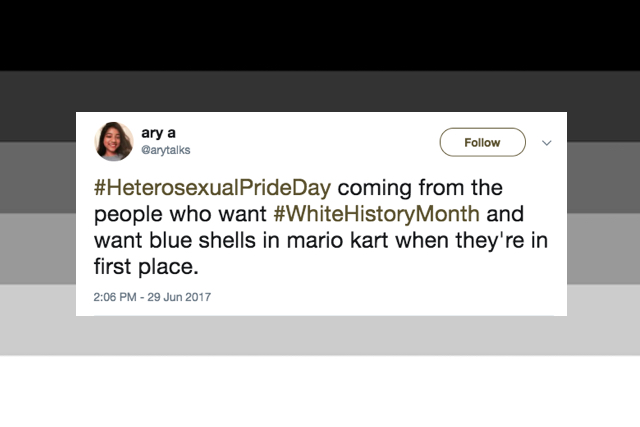Click the ary a profile avatar
The height and width of the screenshot is (427, 640).
pyautogui.click(x=113, y=142)
